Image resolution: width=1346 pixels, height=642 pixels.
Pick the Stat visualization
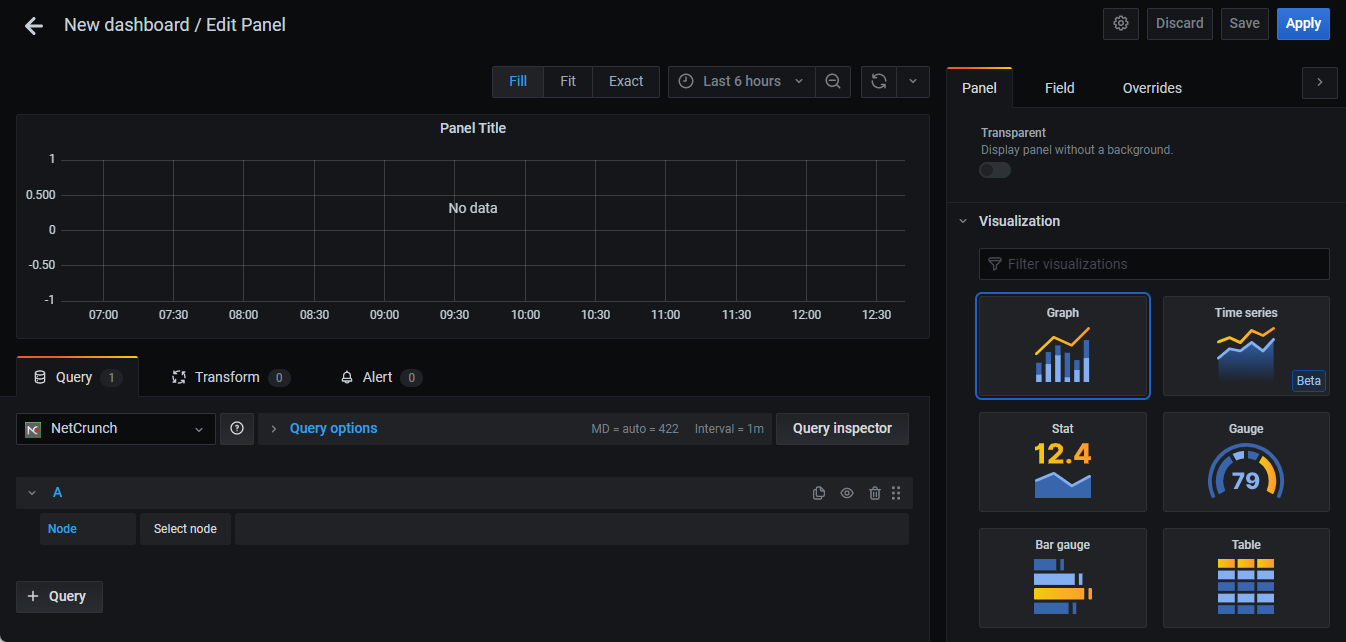click(1063, 462)
